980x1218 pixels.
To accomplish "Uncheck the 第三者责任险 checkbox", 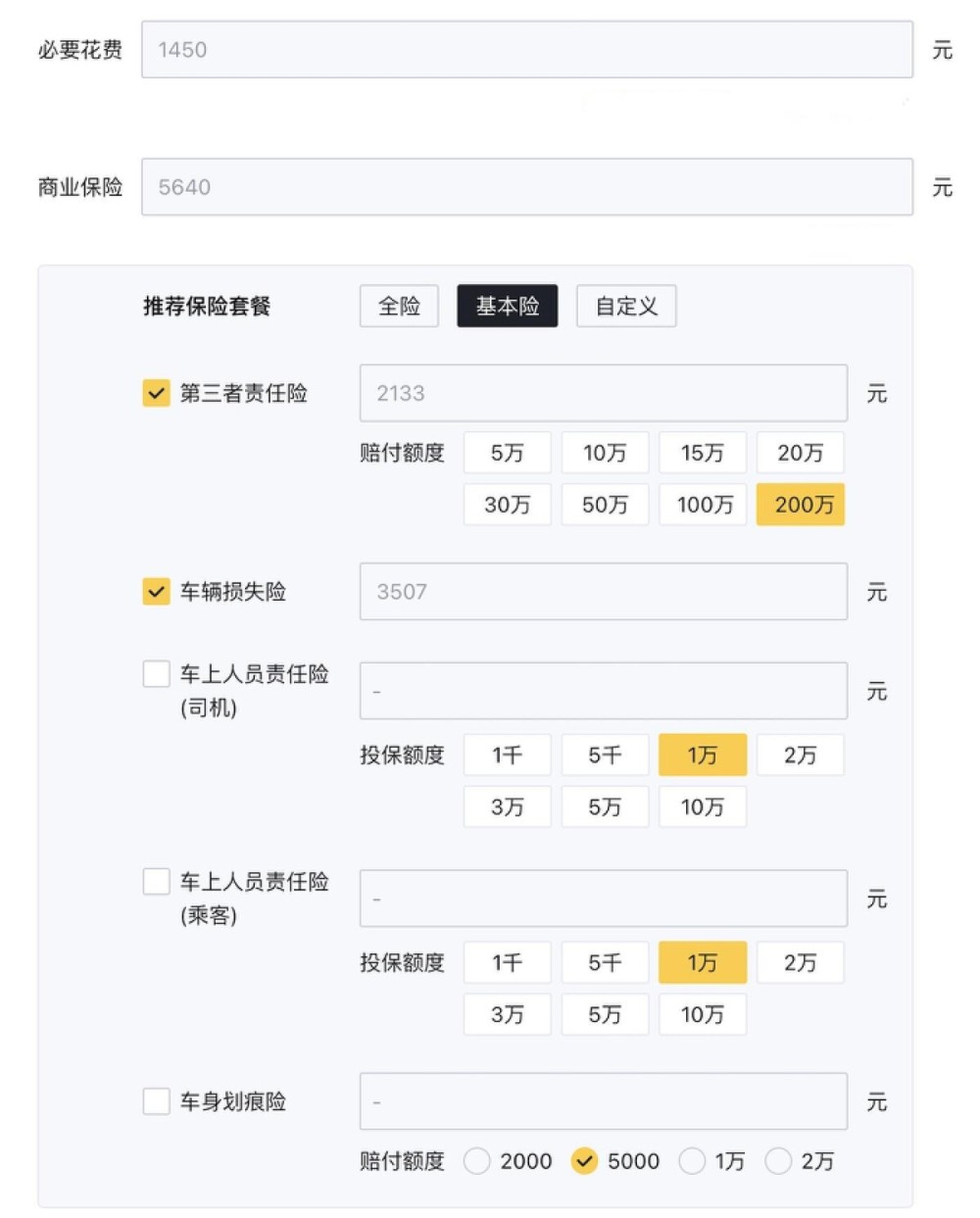I will pyautogui.click(x=157, y=394).
